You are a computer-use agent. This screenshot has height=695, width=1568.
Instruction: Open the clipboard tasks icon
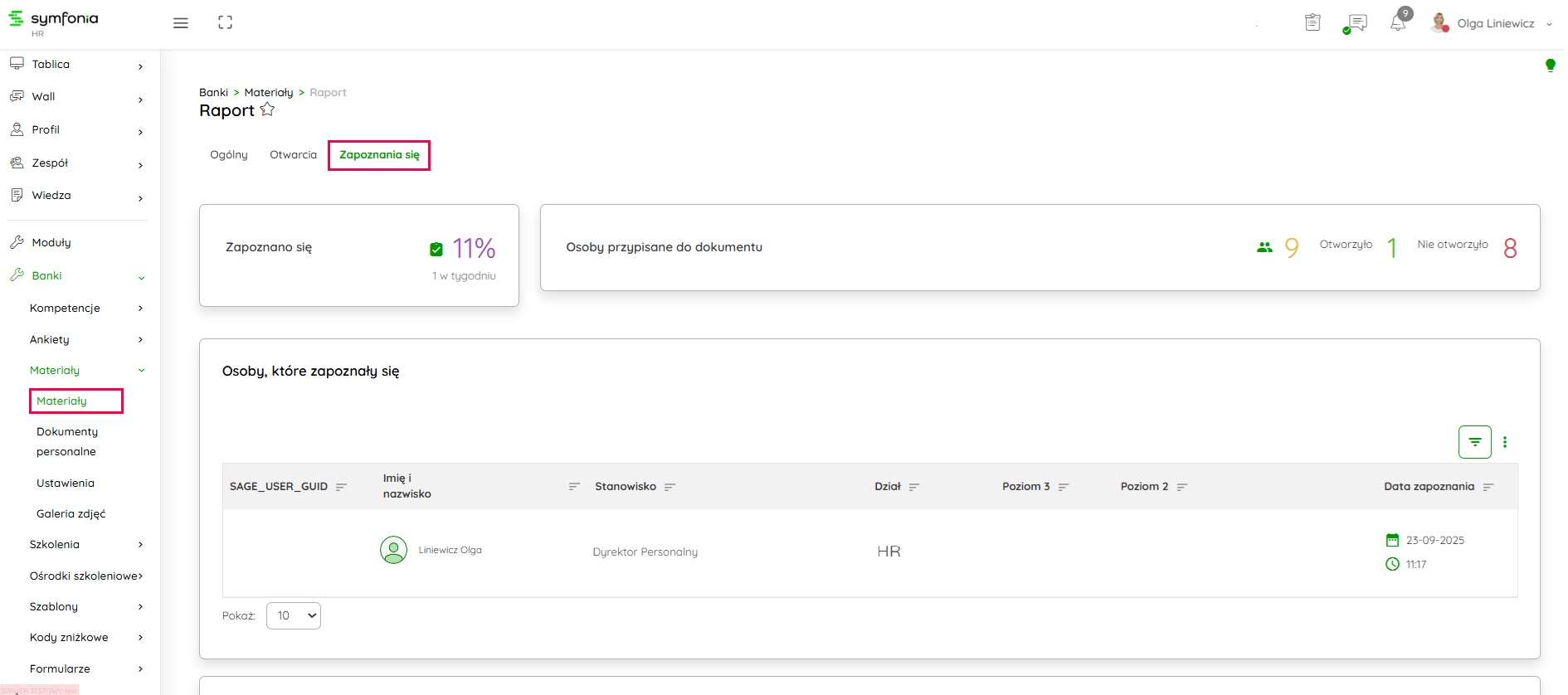pyautogui.click(x=1312, y=23)
